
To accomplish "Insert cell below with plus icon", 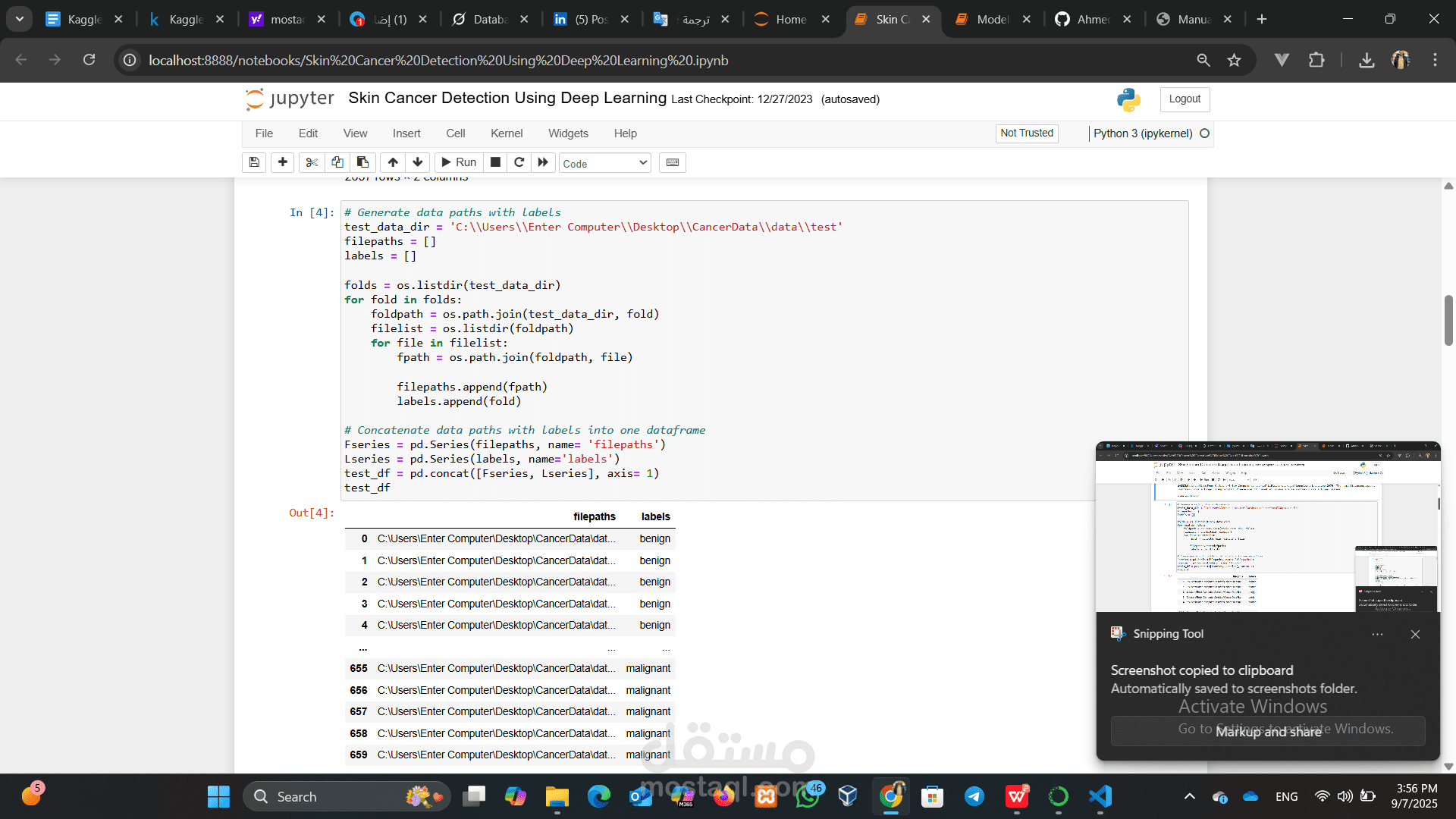I will pos(283,162).
